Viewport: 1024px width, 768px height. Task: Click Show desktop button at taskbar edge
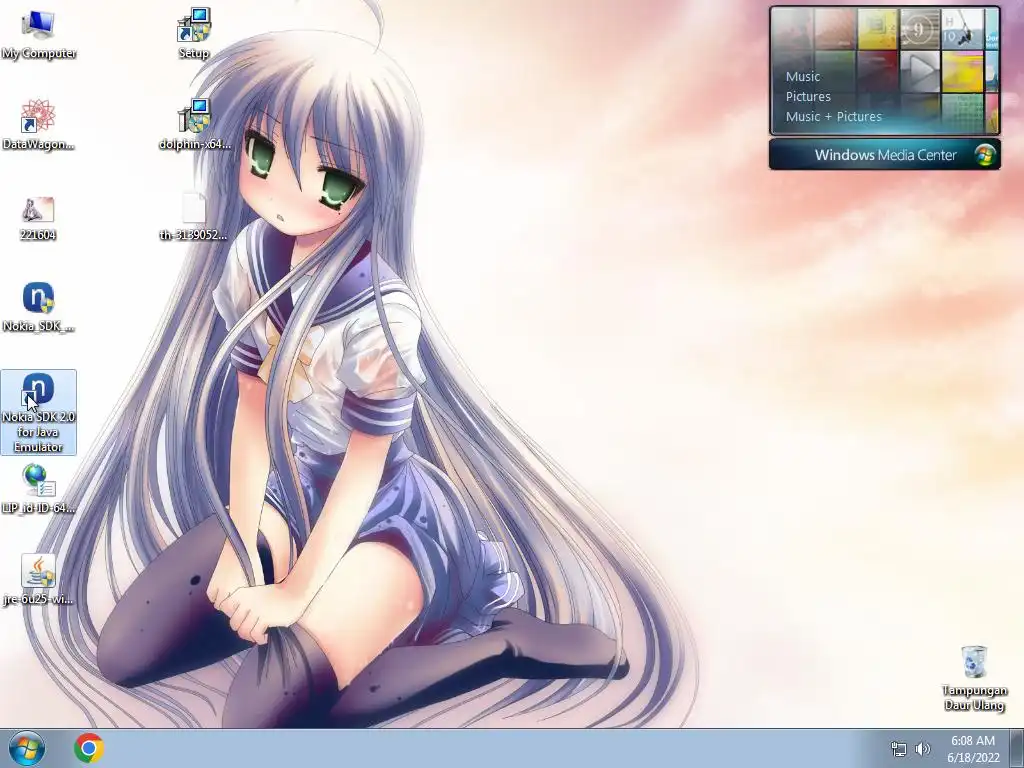(x=1017, y=749)
